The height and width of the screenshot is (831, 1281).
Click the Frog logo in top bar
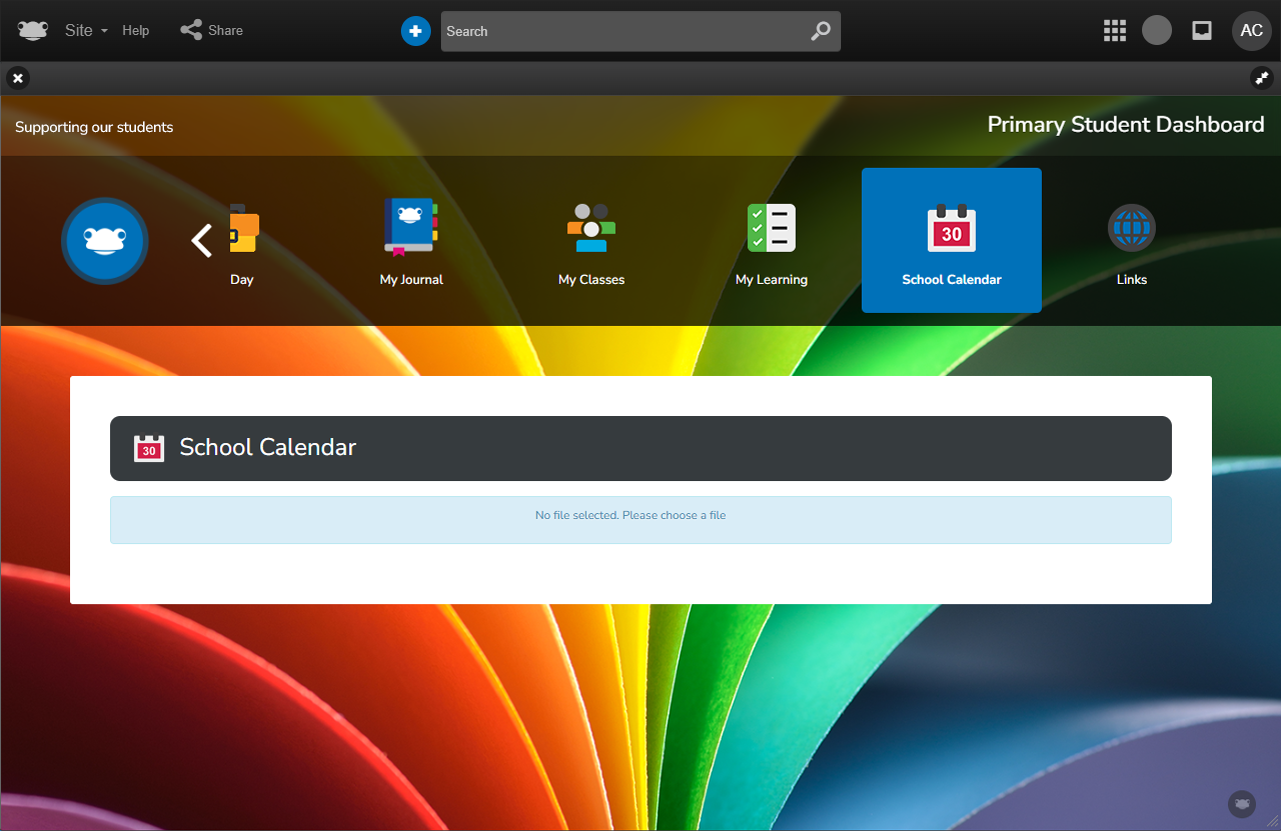tap(32, 31)
